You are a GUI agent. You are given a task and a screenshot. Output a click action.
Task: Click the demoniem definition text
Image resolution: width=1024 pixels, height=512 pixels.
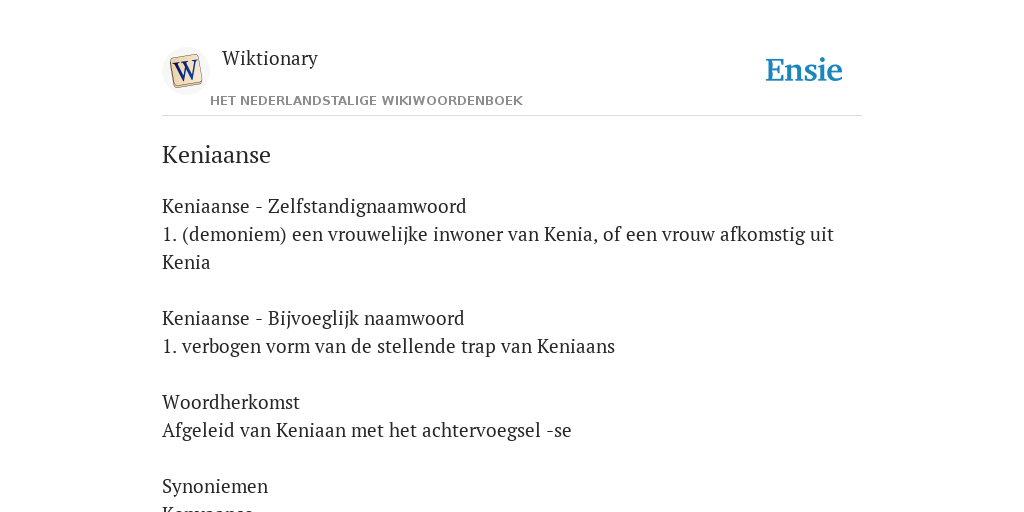(498, 248)
